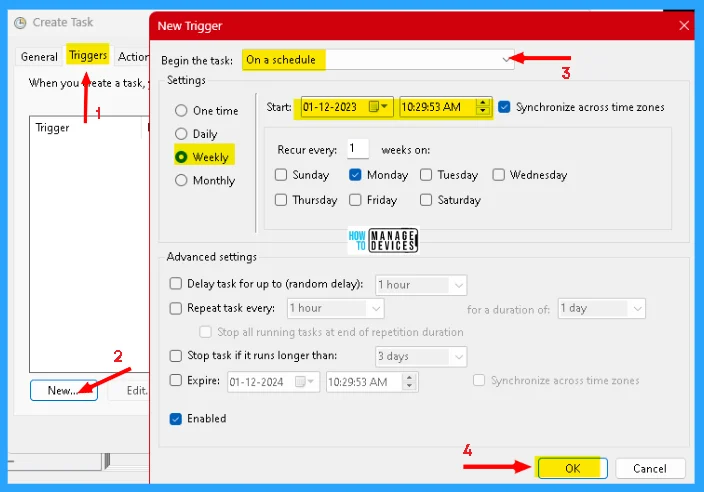Close the New Trigger dialog
The image size is (704, 492).
[x=684, y=26]
